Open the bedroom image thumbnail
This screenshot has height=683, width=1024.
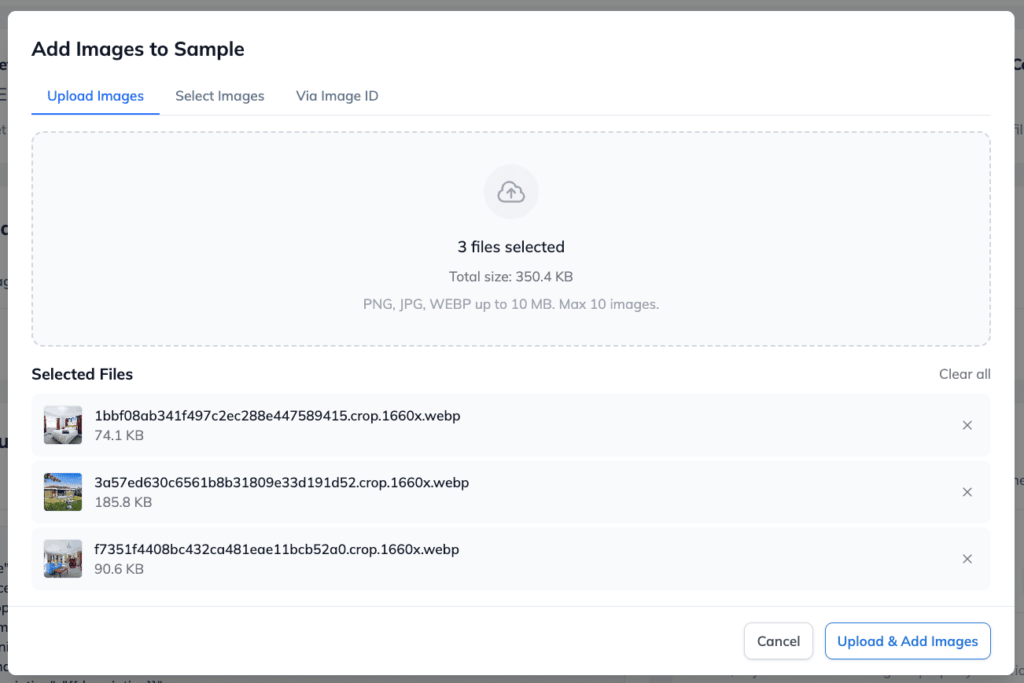[x=63, y=425]
